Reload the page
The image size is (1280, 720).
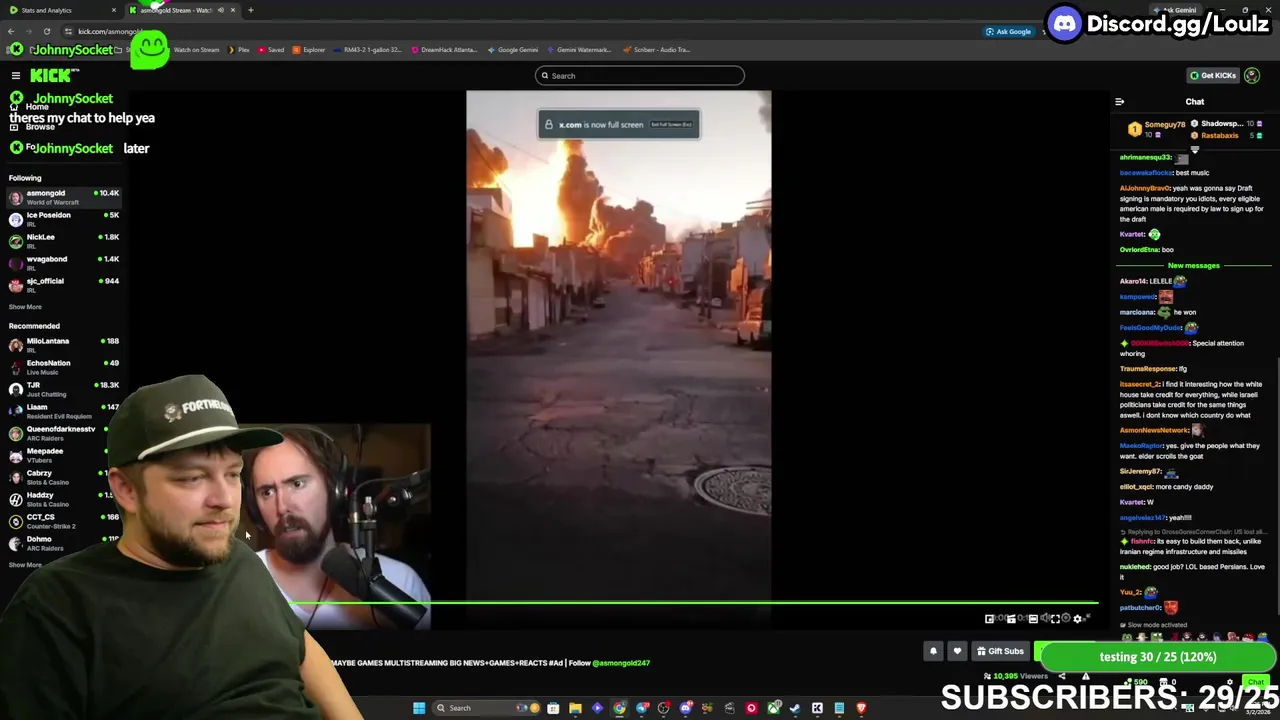pyautogui.click(x=46, y=31)
